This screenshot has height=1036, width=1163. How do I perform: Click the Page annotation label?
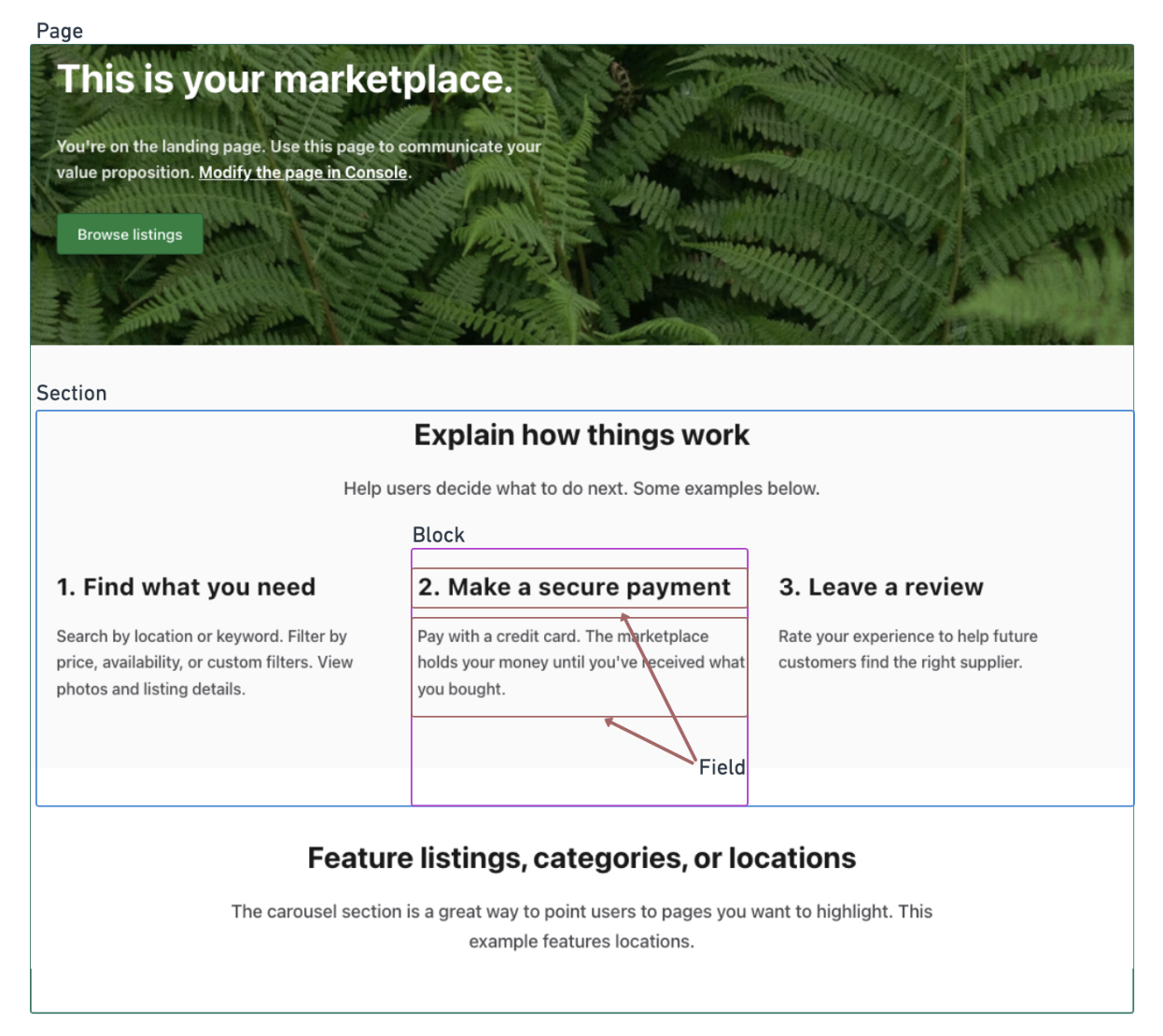pos(58,30)
